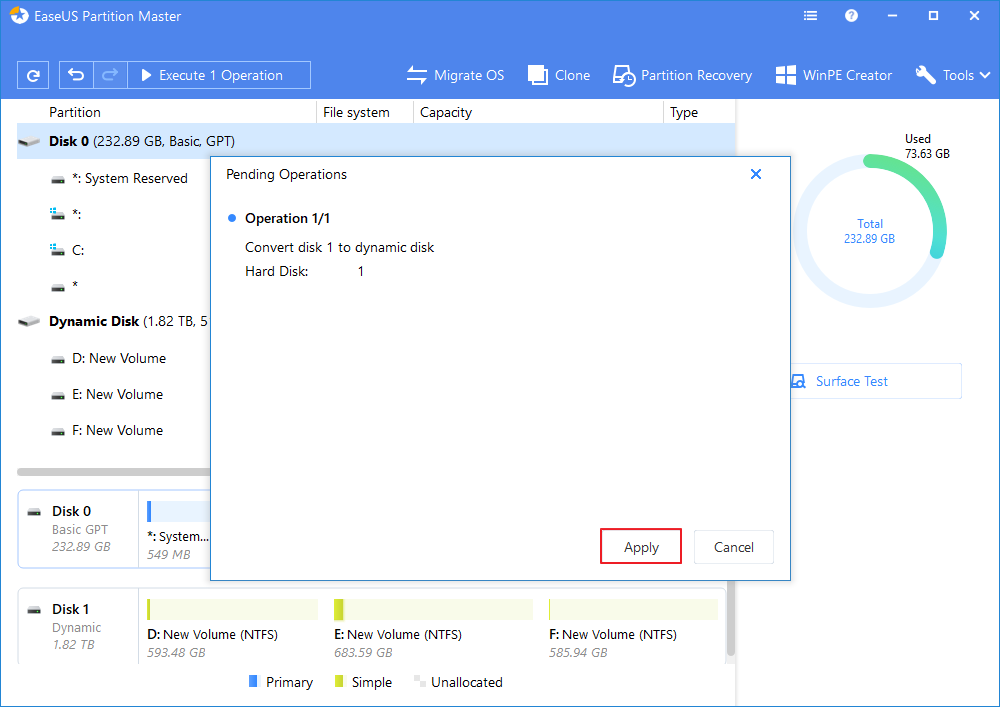The image size is (1000, 707).
Task: Apply the pending operation
Action: (x=641, y=547)
